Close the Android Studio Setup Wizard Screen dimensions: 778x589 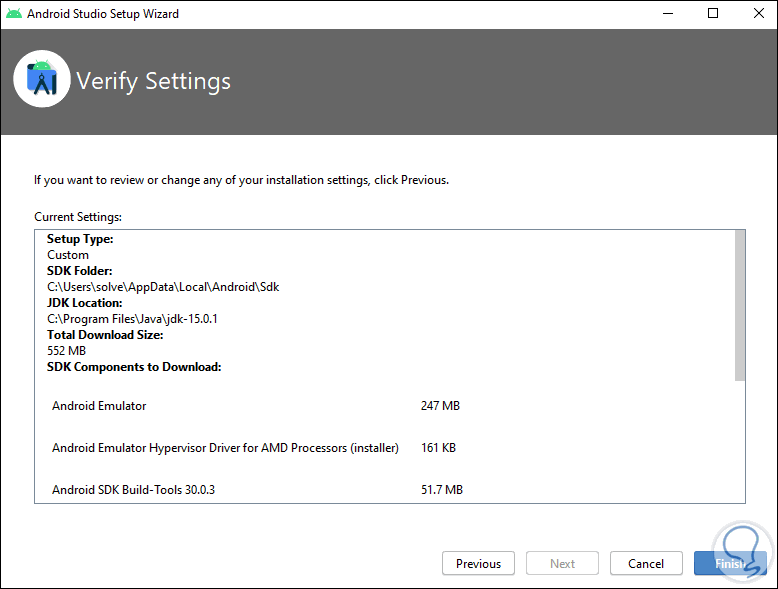coord(755,14)
